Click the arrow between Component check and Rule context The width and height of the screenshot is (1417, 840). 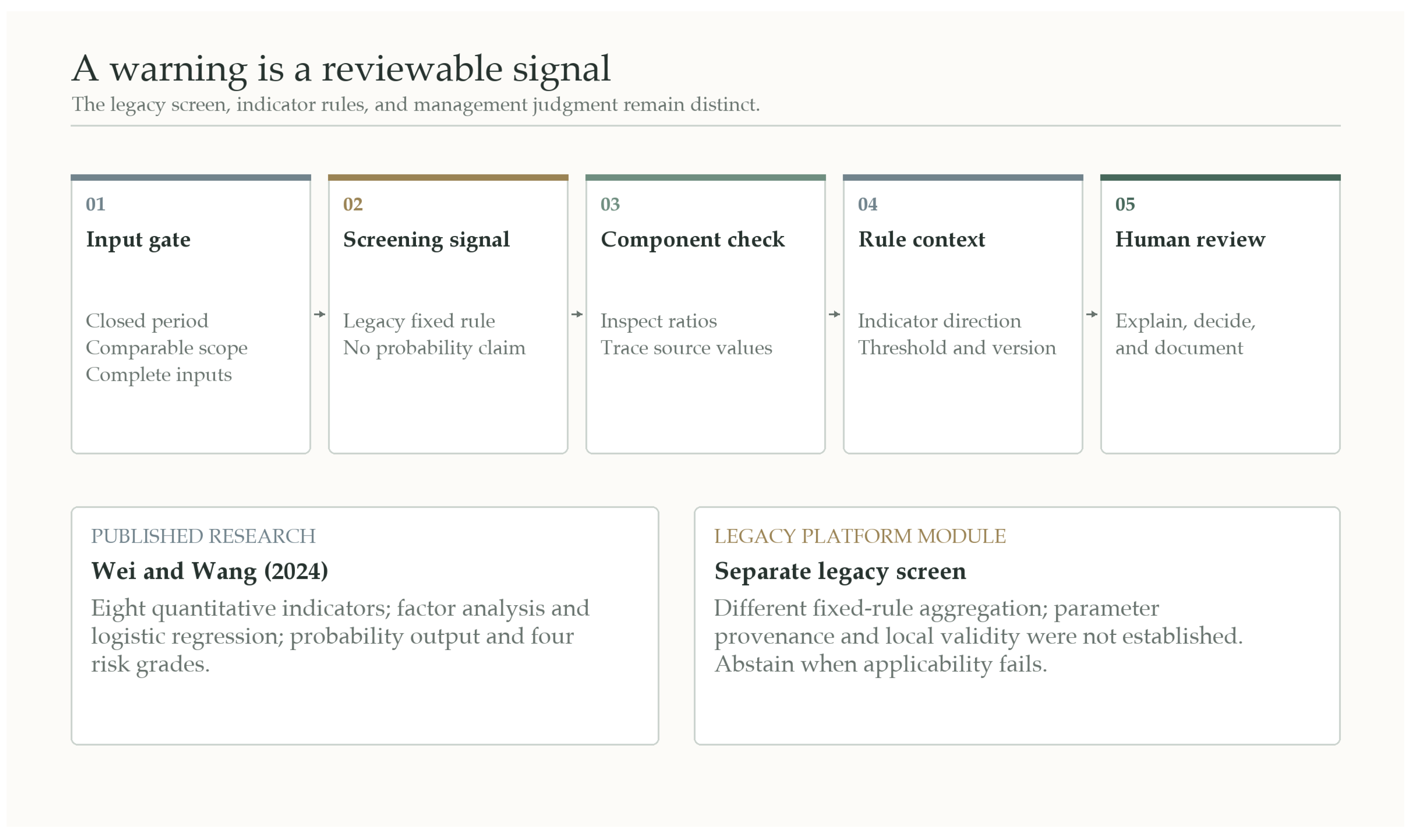tap(835, 314)
